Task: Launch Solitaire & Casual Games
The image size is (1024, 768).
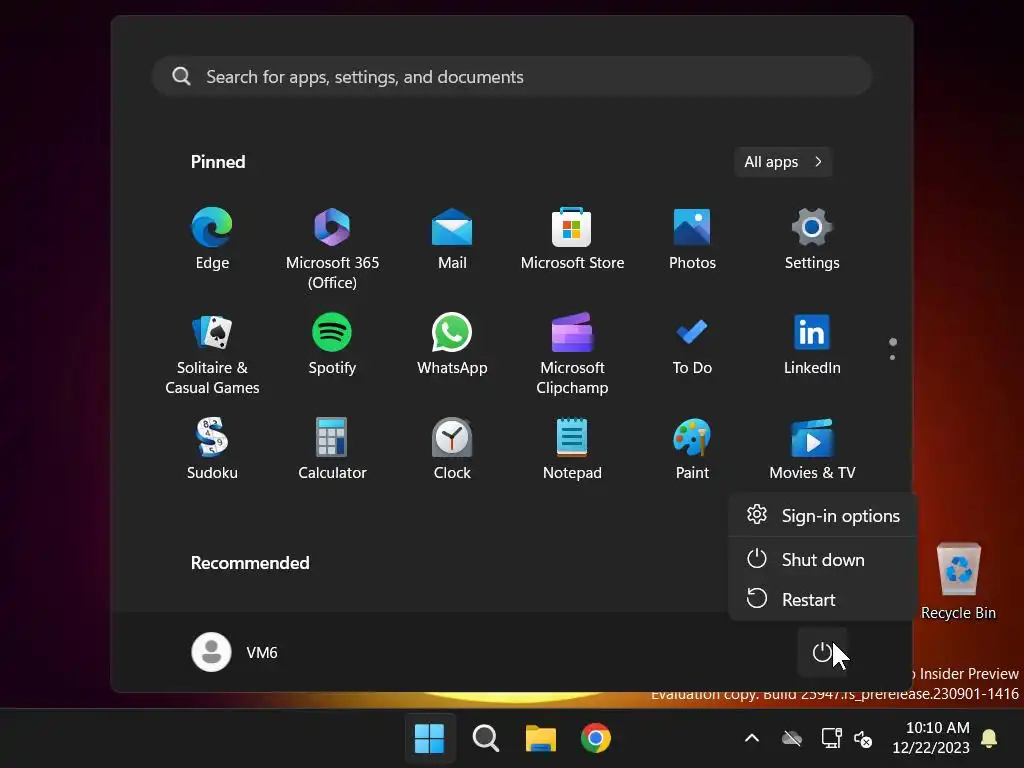Action: point(212,353)
